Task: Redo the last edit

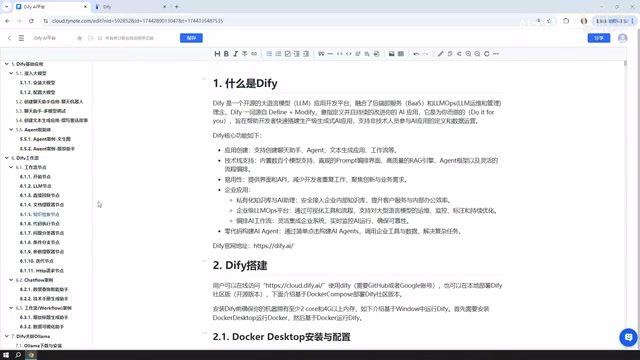Action: (x=425, y=54)
